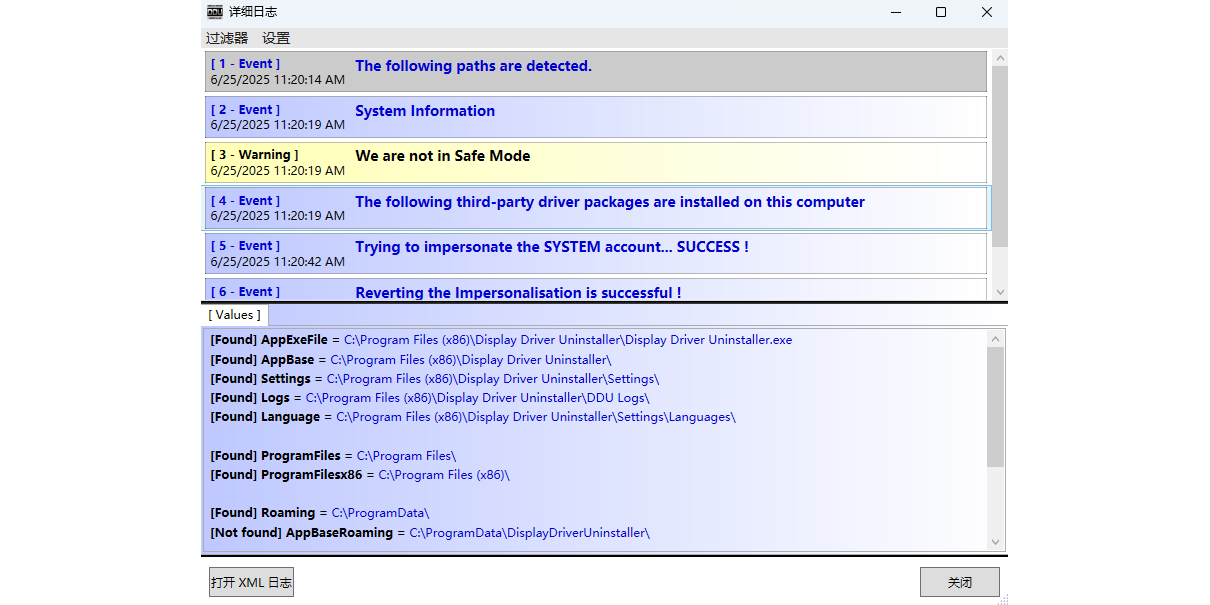This screenshot has width=1210, height=605.
Task: Click the 打开 XML 日志 button
Action: coord(251,582)
